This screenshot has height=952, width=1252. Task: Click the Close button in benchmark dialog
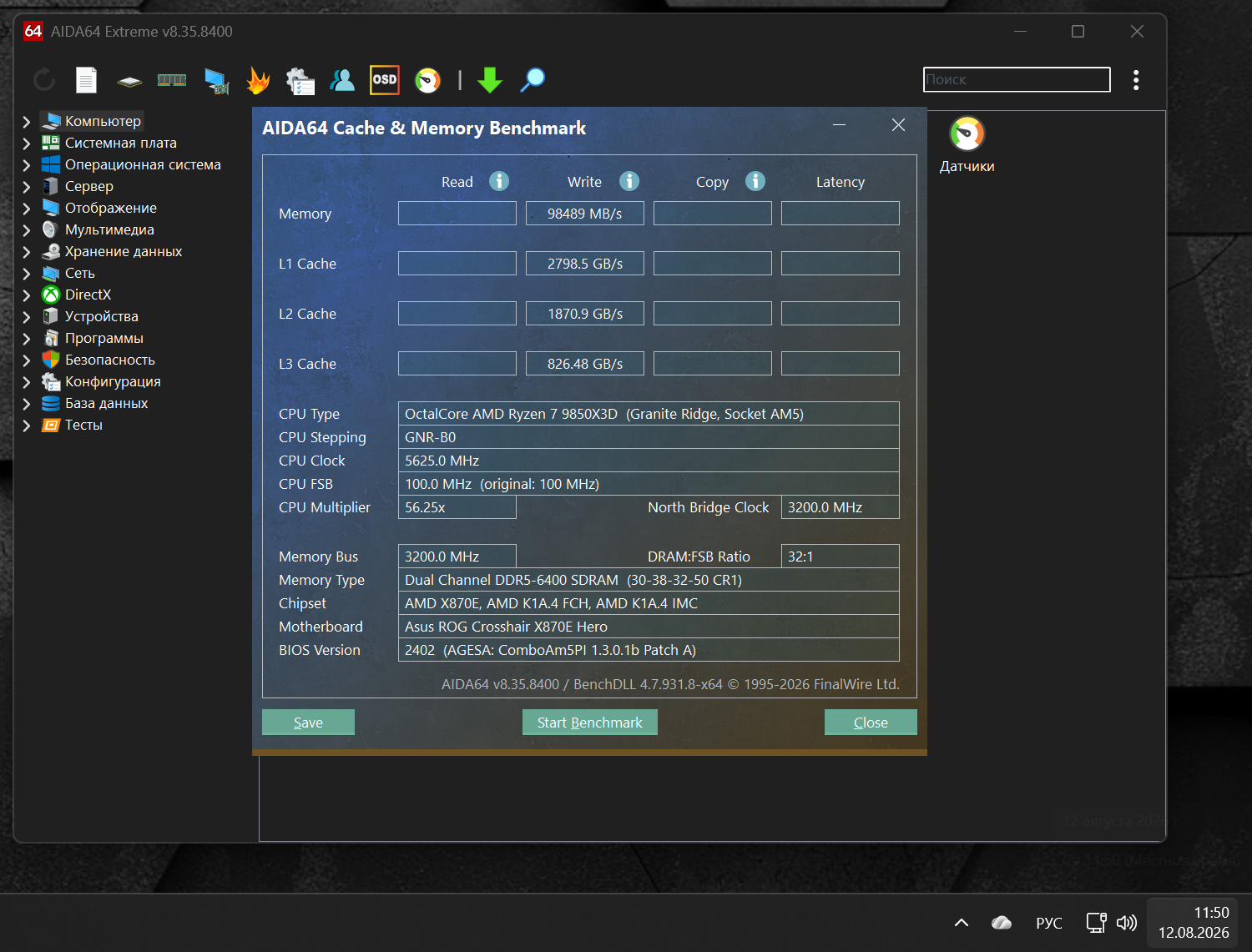(871, 723)
